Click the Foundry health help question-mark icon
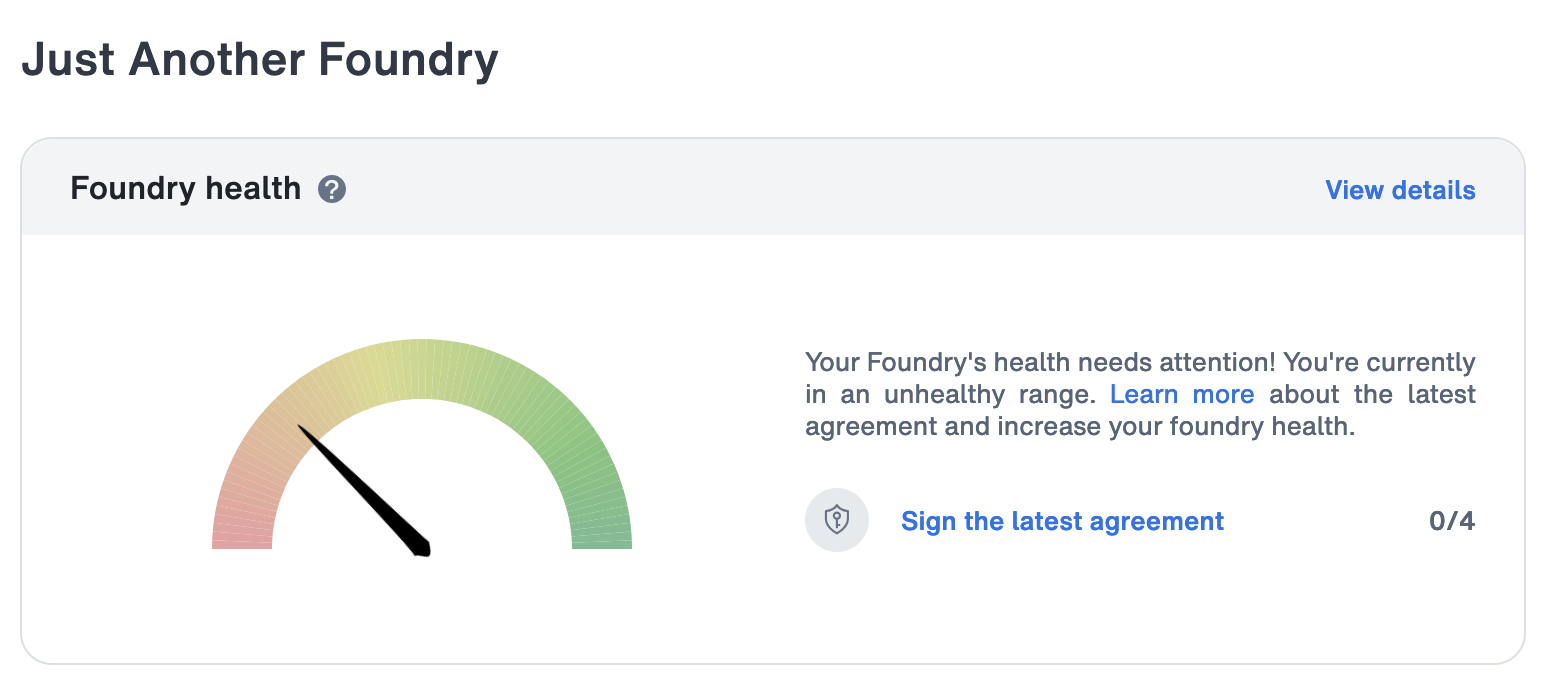Screen dimensions: 1548x690 [x=332, y=189]
